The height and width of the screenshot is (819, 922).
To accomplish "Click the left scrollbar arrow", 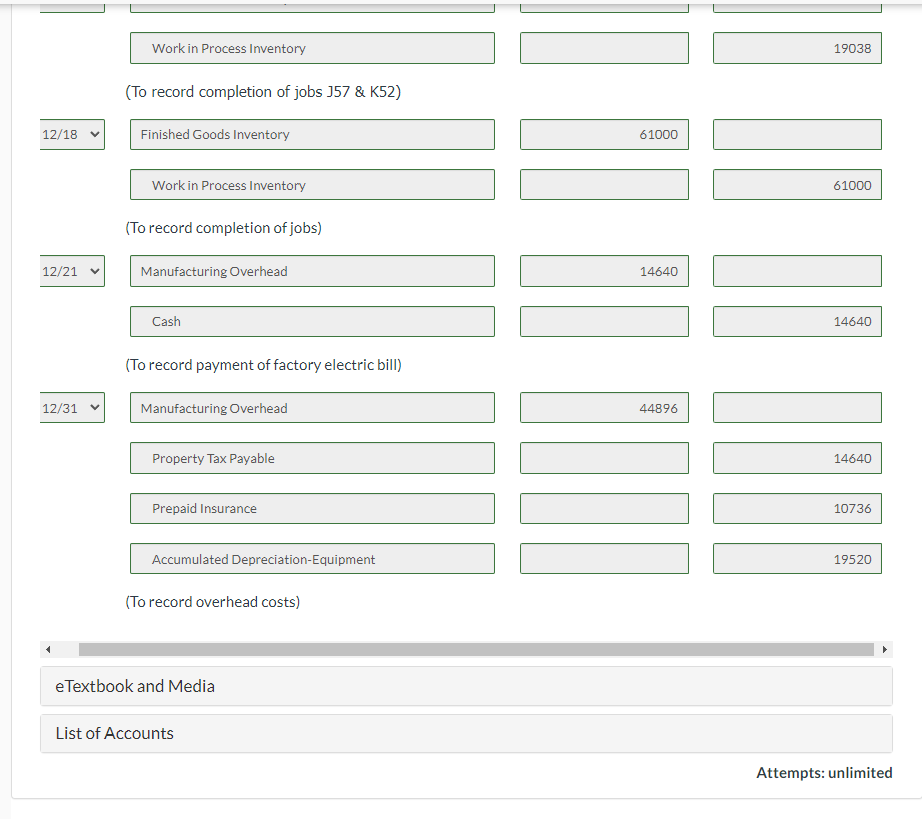I will click(48, 649).
